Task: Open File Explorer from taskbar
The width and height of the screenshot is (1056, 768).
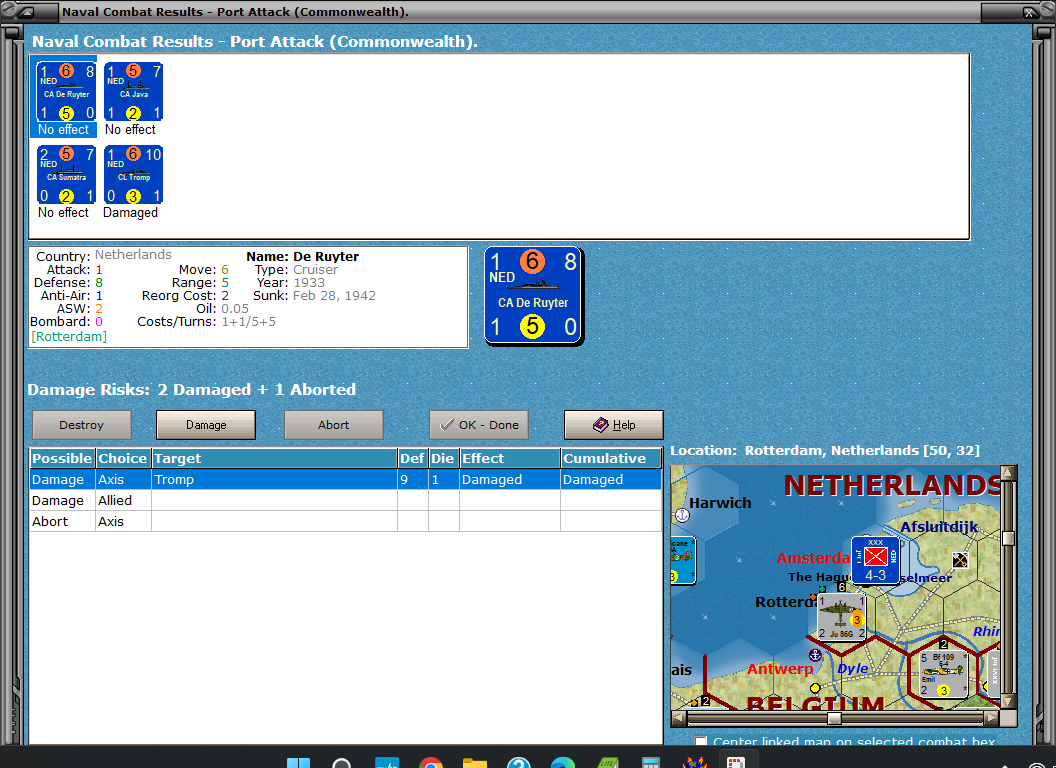Action: pyautogui.click(x=475, y=763)
